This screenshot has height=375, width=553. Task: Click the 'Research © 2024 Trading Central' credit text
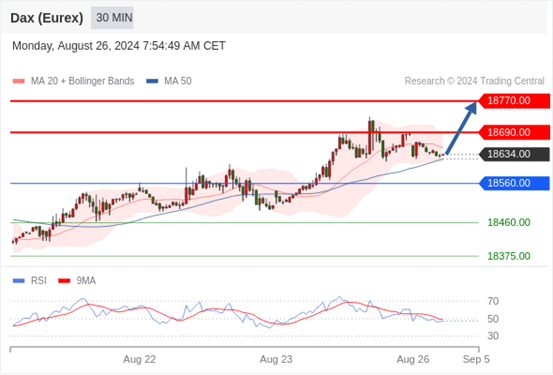click(474, 81)
